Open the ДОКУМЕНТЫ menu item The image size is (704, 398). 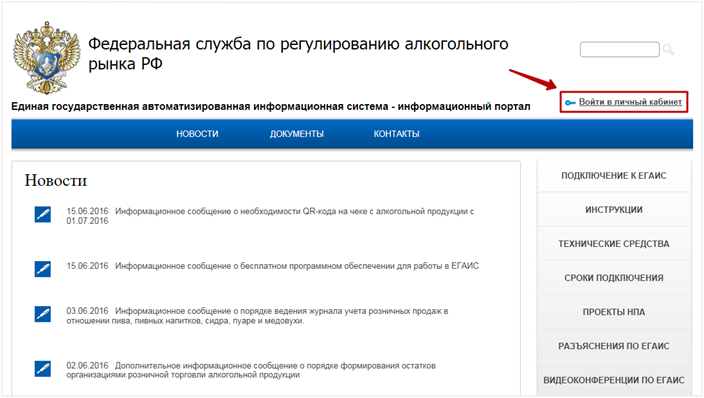tap(297, 134)
